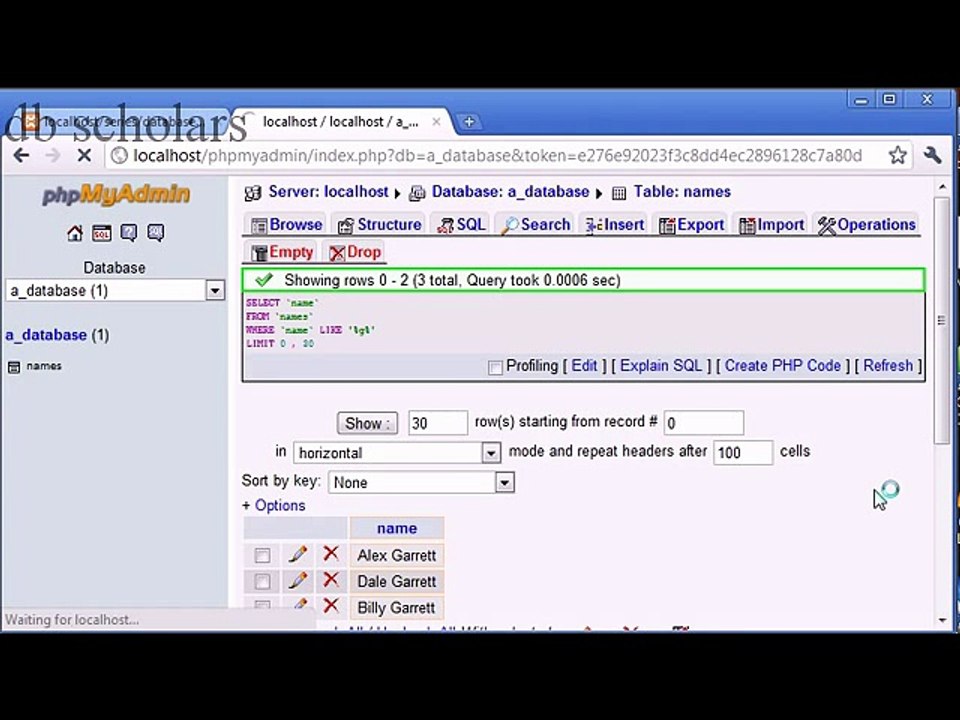This screenshot has height=720, width=960.
Task: Bookmark this page with the star
Action: point(898,155)
